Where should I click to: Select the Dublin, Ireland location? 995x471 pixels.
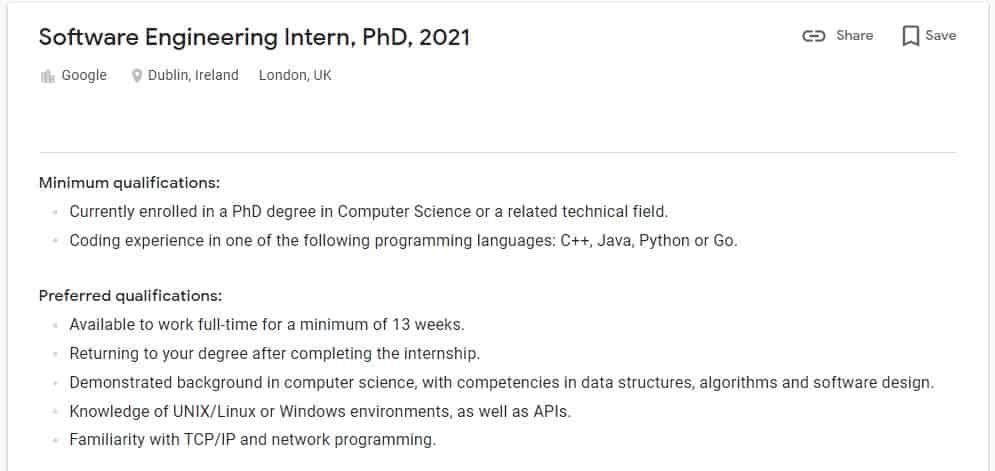pos(193,76)
